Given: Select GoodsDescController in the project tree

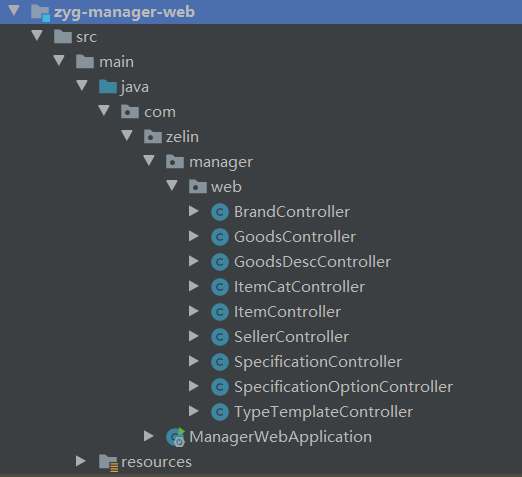Looking at the screenshot, I should click(312, 262).
